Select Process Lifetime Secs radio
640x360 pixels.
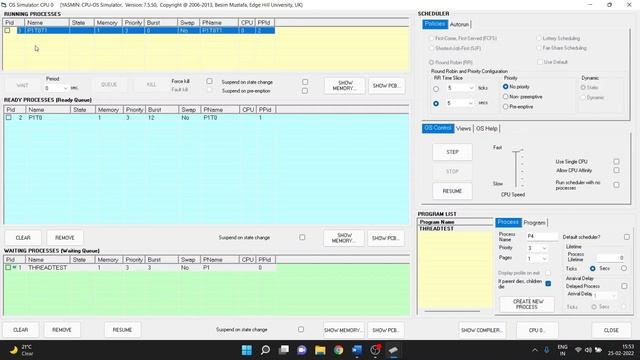pyautogui.click(x=624, y=268)
